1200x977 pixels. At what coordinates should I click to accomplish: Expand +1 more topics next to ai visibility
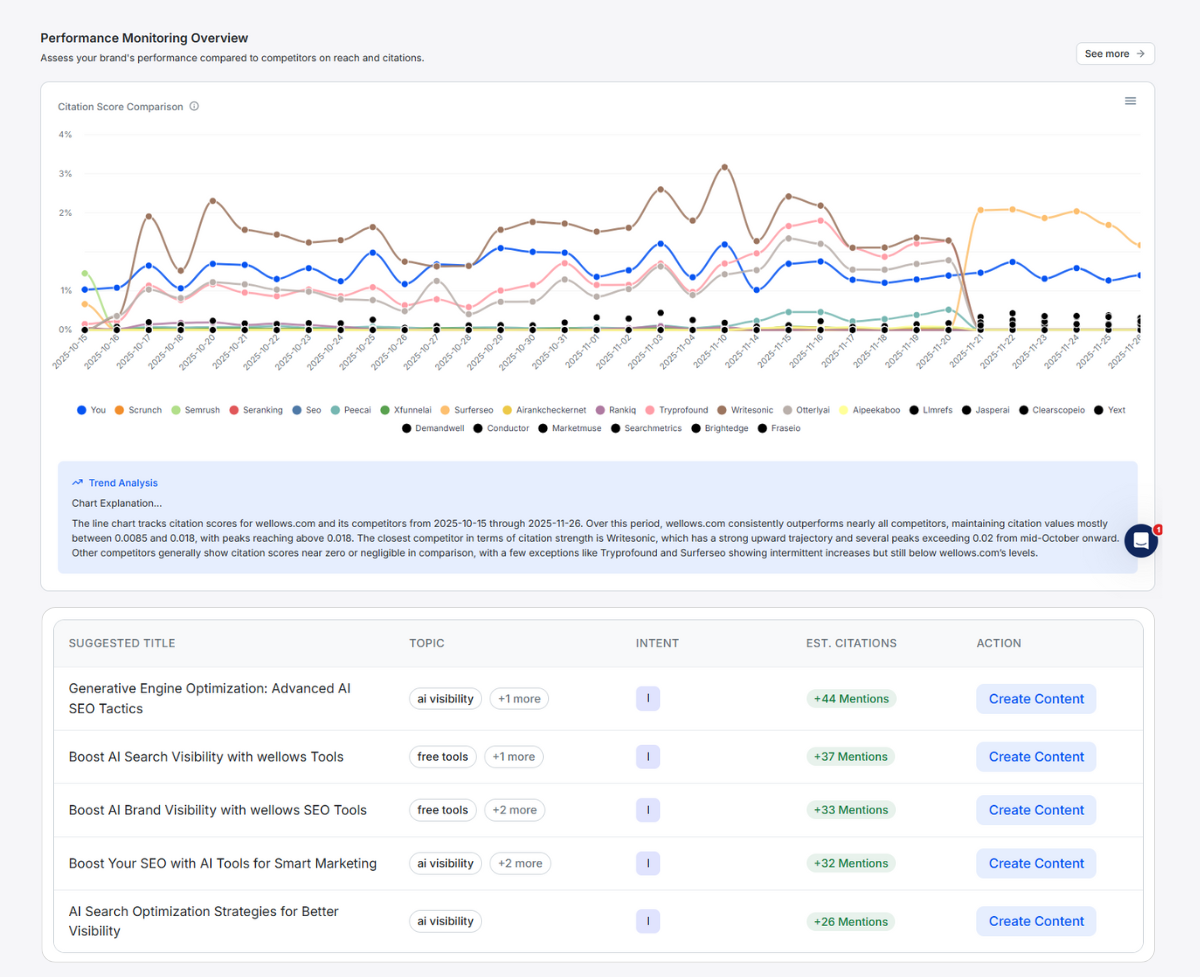(x=518, y=699)
